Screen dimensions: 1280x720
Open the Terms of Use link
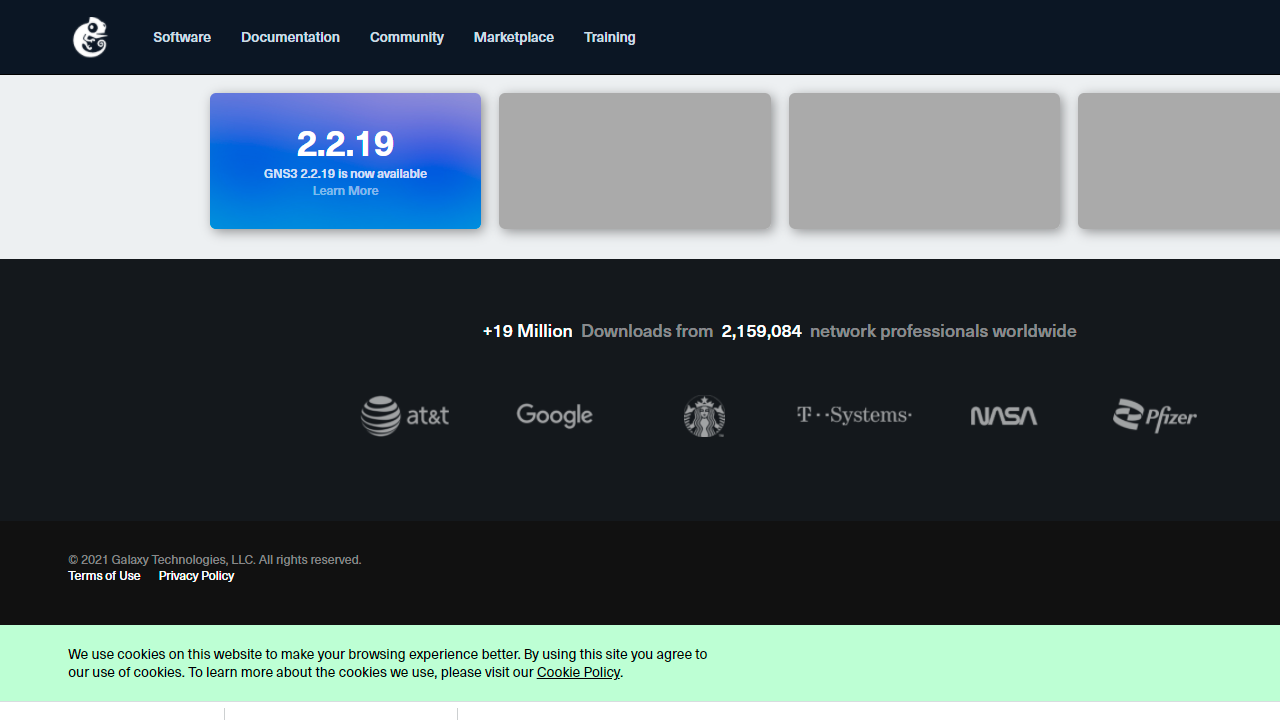click(104, 576)
